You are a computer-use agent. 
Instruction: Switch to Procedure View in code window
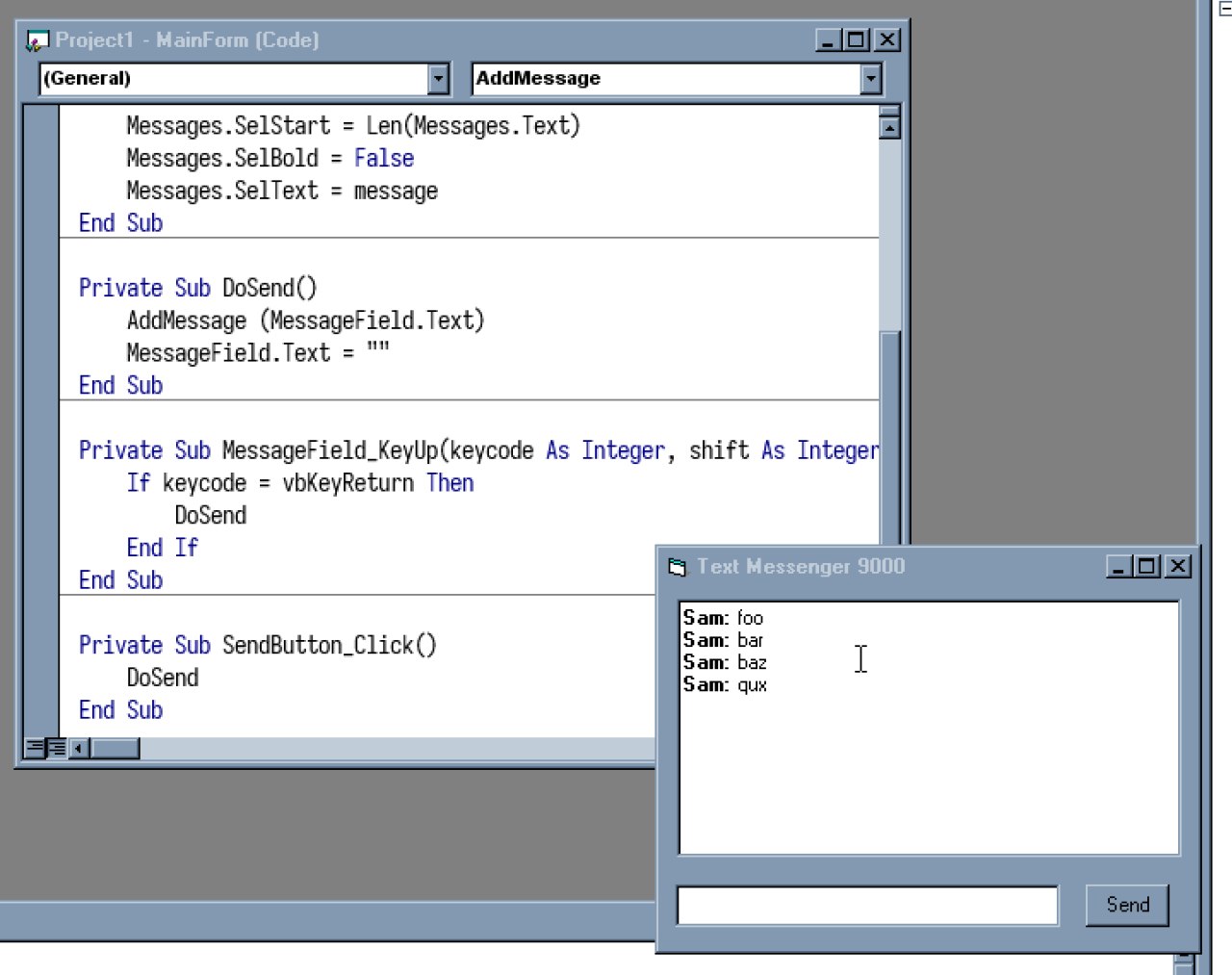[35, 748]
